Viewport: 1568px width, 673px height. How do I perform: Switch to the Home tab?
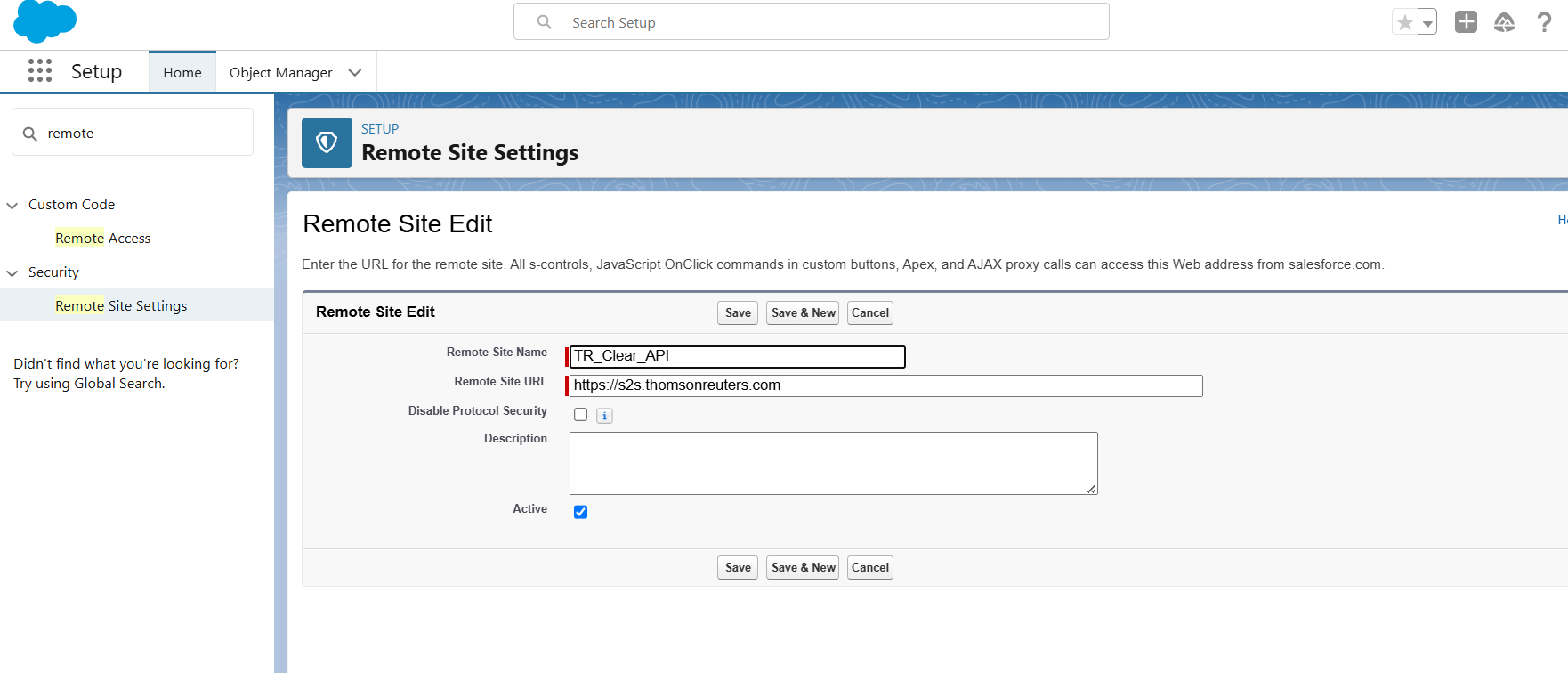(182, 72)
